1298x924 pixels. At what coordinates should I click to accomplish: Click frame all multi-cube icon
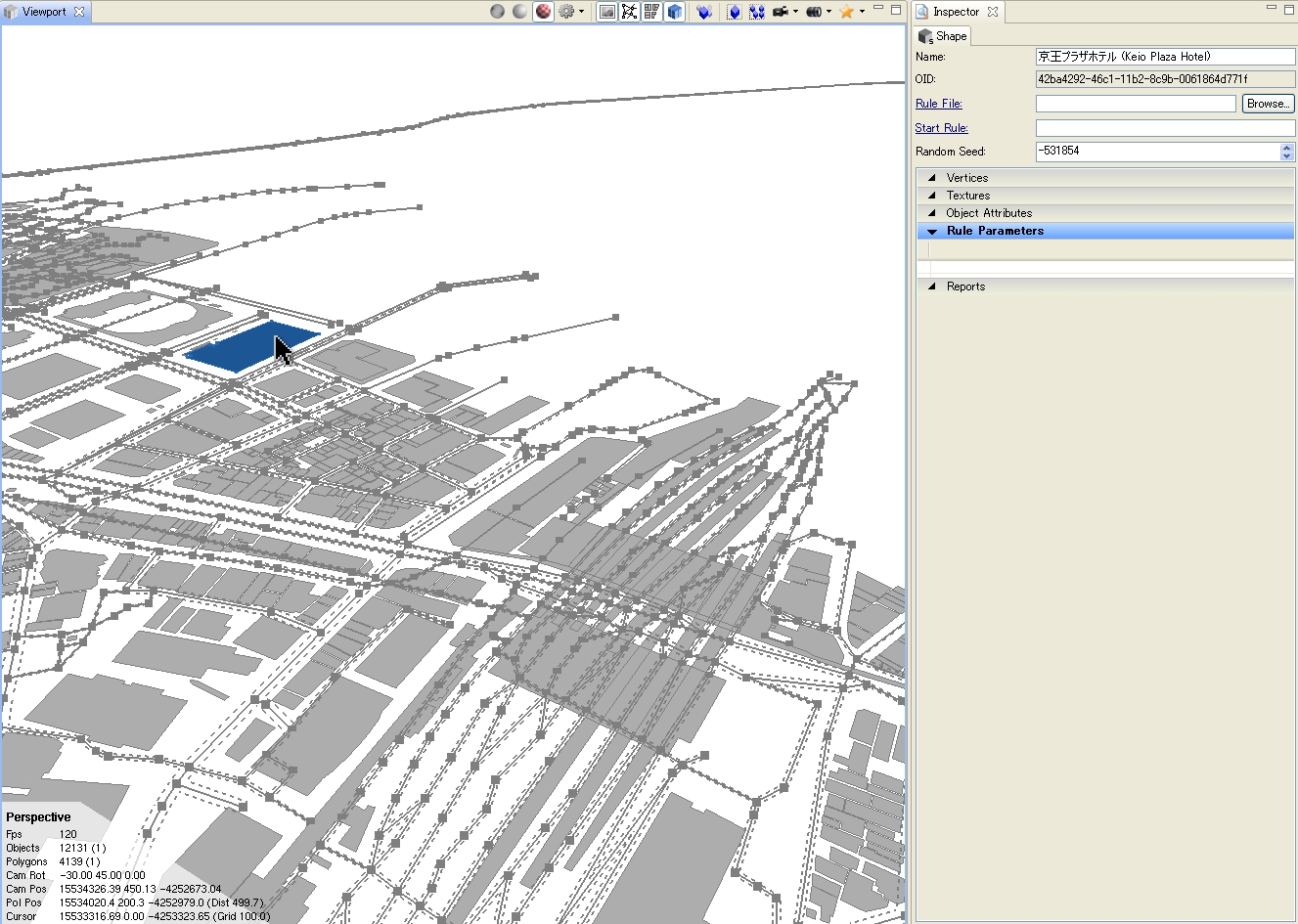(756, 12)
